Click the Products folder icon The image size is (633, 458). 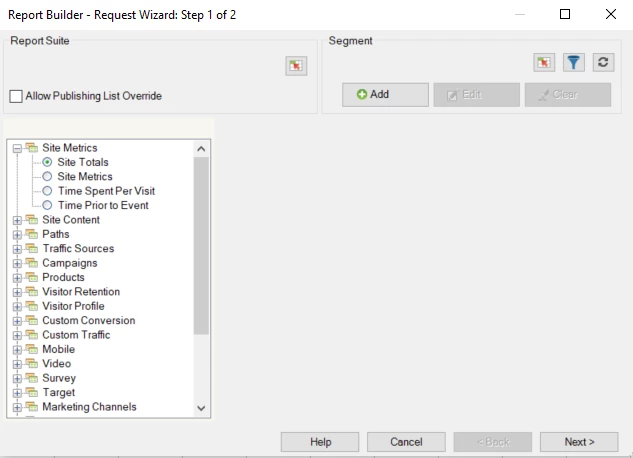coord(31,277)
